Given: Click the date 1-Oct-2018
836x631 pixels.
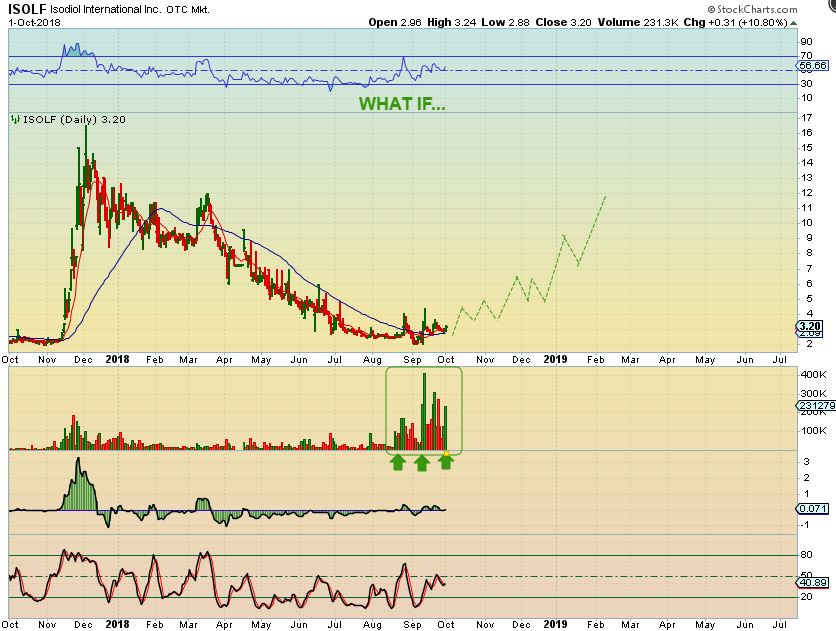Looking at the screenshot, I should [x=34, y=23].
